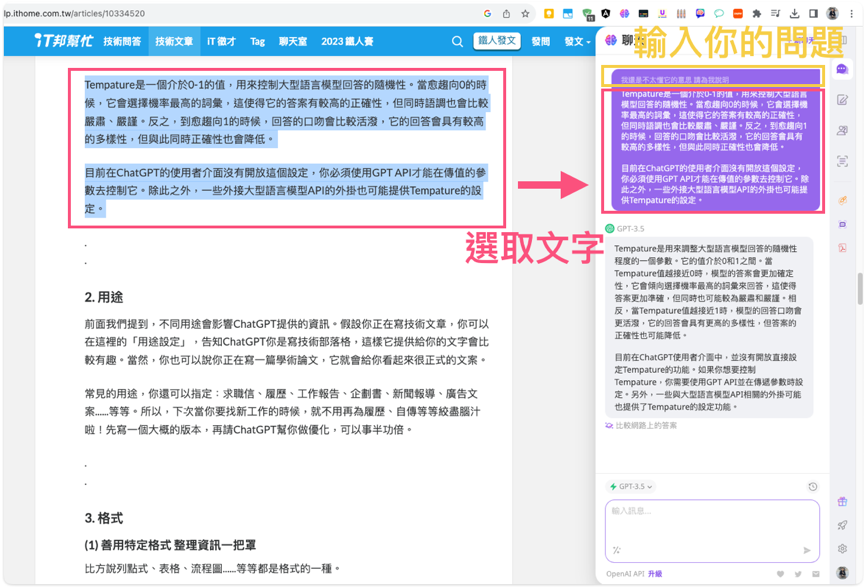Click the '3. 格式' section heading
The image size is (864, 587).
[x=104, y=518]
